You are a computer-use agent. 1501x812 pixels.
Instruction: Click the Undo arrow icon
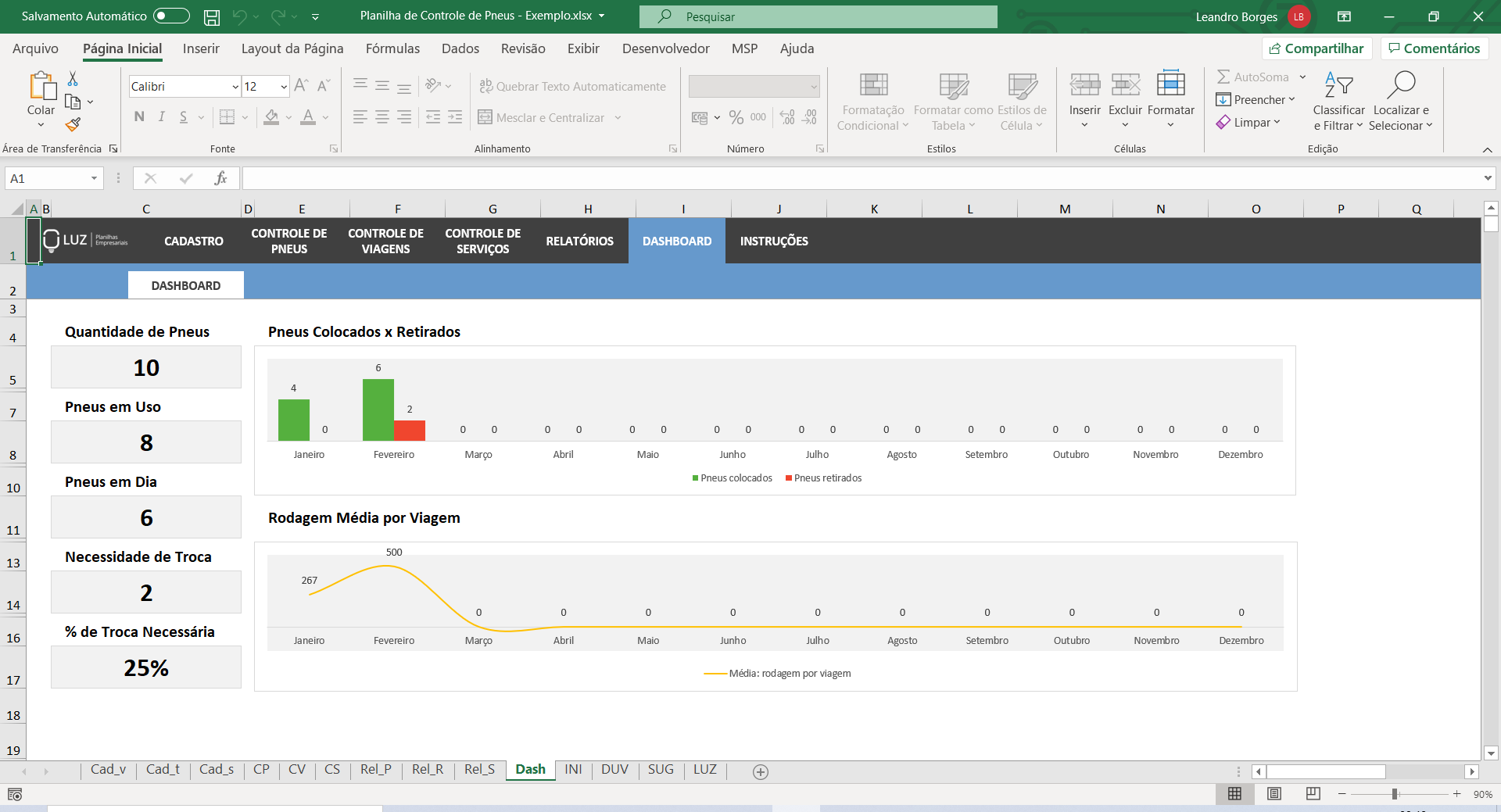[240, 16]
